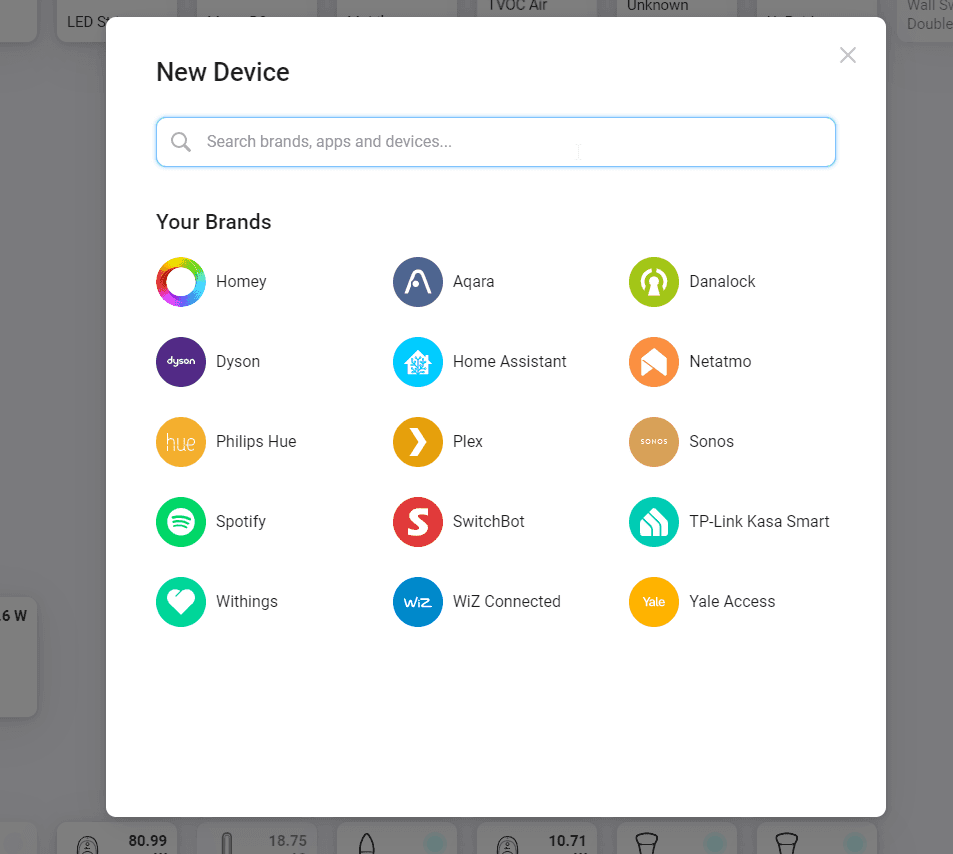Focus the Search brands, apps and devices field
The width and height of the screenshot is (953, 854).
[510, 142]
